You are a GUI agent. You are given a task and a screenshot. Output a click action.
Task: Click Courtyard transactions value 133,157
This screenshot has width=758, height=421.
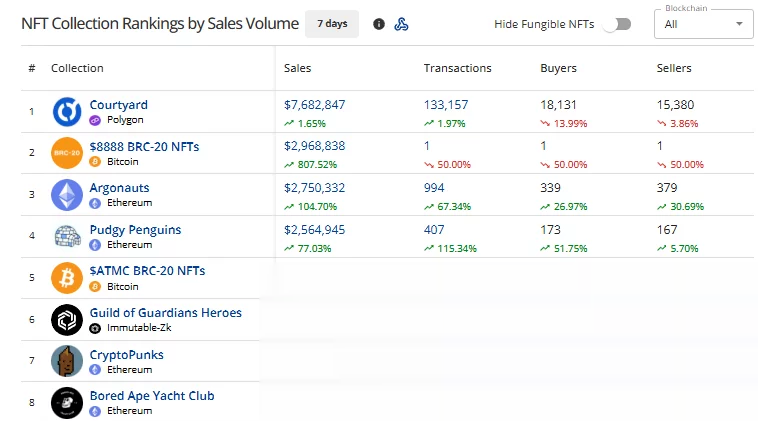click(446, 105)
